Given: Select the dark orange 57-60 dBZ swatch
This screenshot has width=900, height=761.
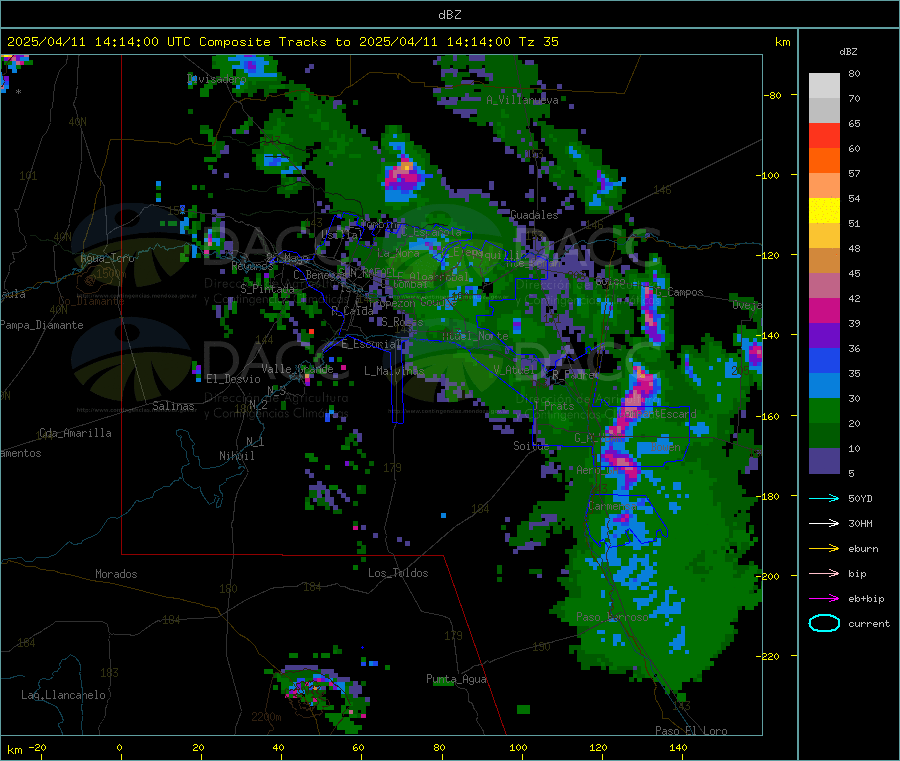Looking at the screenshot, I should 824,161.
